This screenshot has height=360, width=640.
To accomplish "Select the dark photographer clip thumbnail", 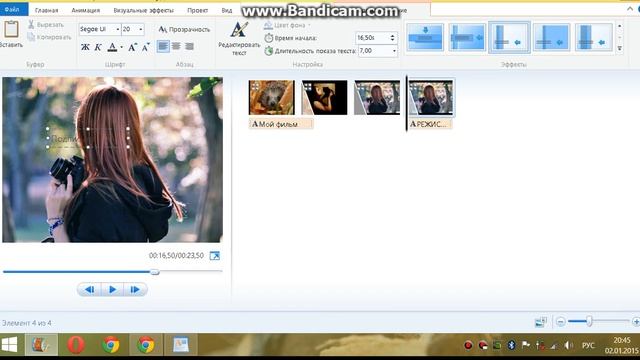I will click(324, 98).
